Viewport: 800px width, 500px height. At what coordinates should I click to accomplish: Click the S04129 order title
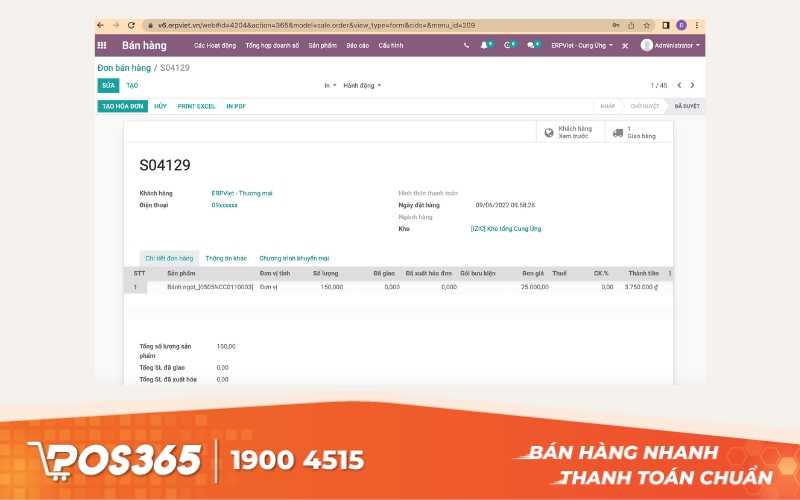(x=165, y=165)
